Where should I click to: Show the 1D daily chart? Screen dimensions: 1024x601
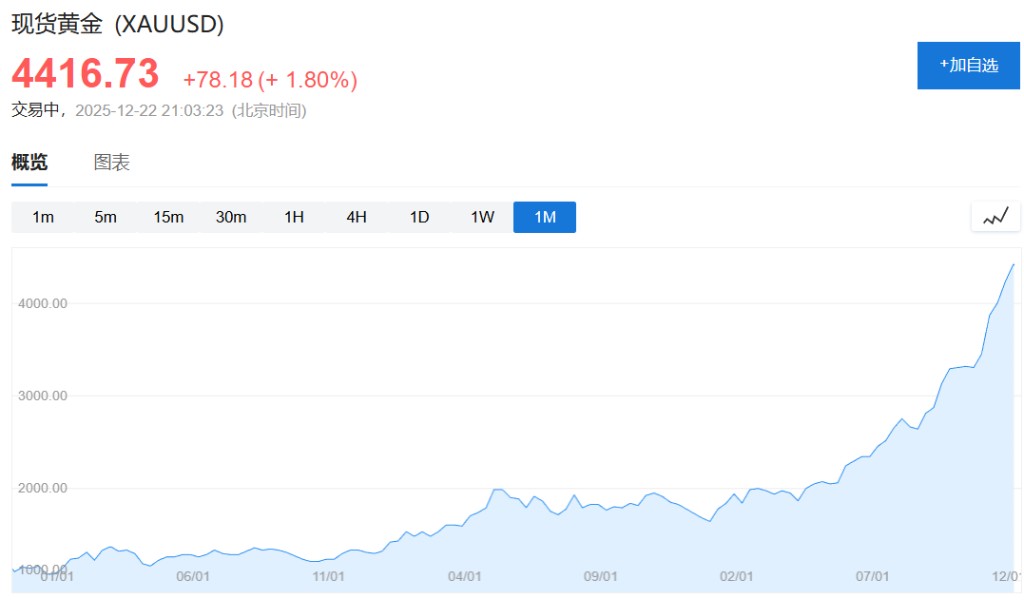click(x=419, y=217)
